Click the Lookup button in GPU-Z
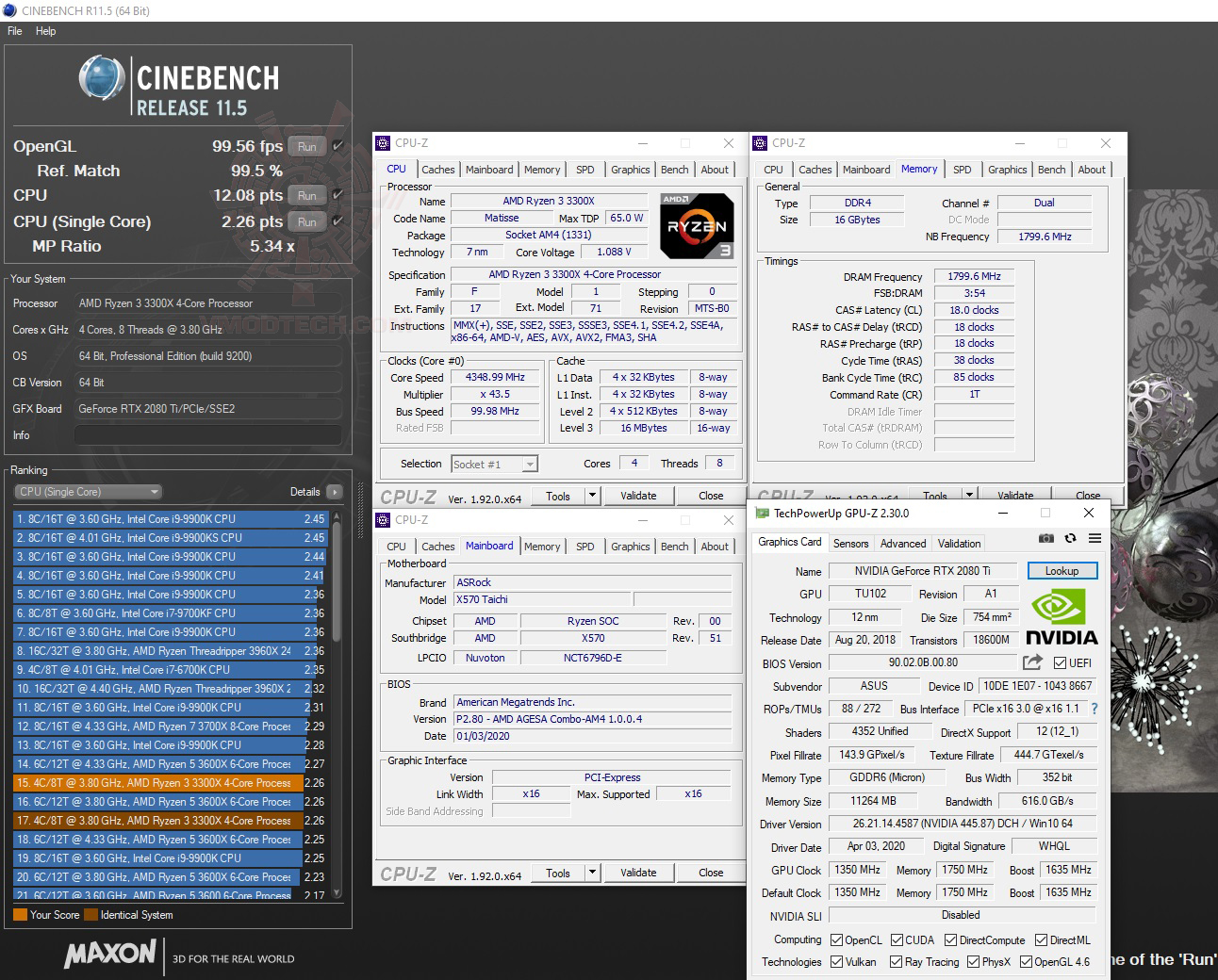 [1062, 571]
